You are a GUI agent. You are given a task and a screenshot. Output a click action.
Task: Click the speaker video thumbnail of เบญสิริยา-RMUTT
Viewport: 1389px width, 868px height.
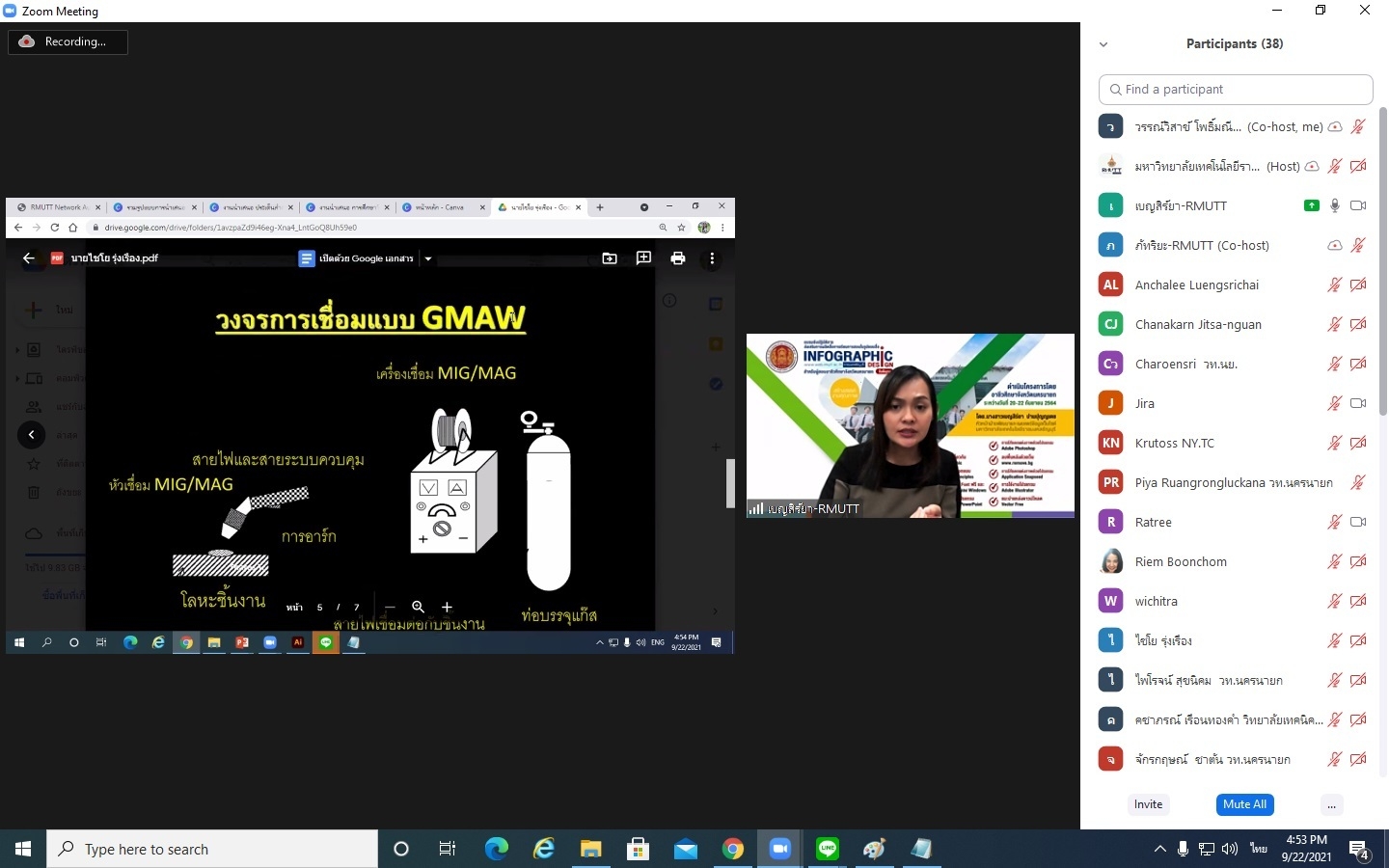tap(910, 425)
